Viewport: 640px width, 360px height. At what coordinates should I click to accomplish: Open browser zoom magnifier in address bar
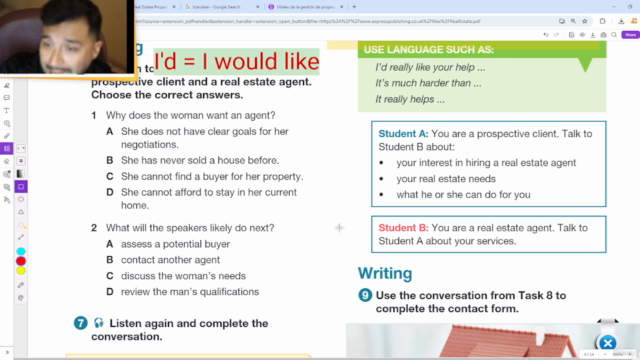tap(573, 21)
